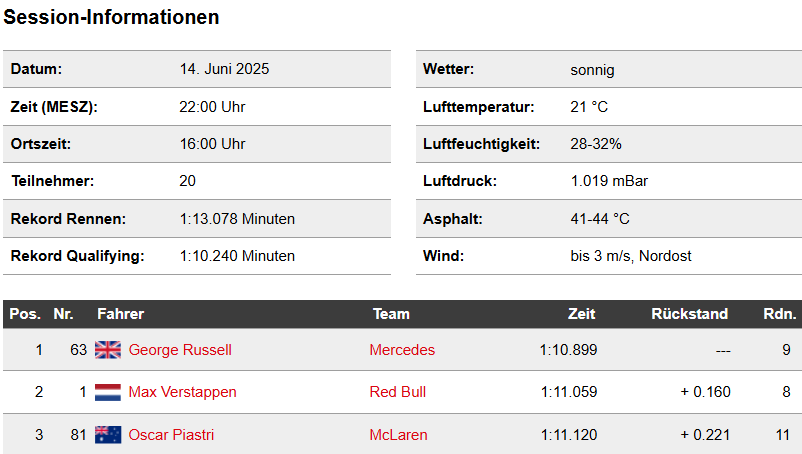This screenshot has width=802, height=454.
Task: Click the Rückstand column header
Action: pyautogui.click(x=689, y=314)
